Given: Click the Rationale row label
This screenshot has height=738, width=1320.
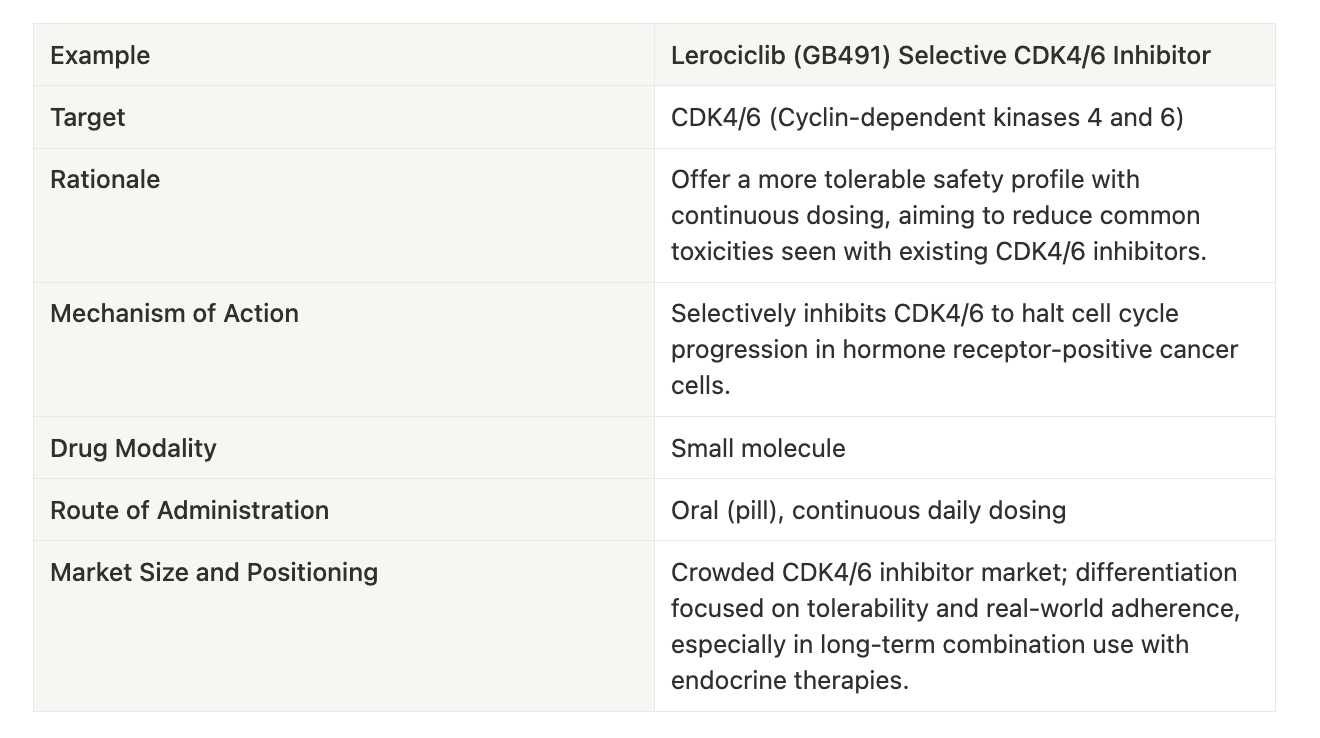Looking at the screenshot, I should (344, 215).
